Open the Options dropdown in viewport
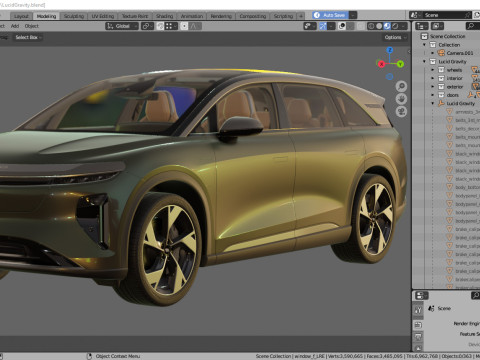This screenshot has height=360, width=480. (396, 37)
